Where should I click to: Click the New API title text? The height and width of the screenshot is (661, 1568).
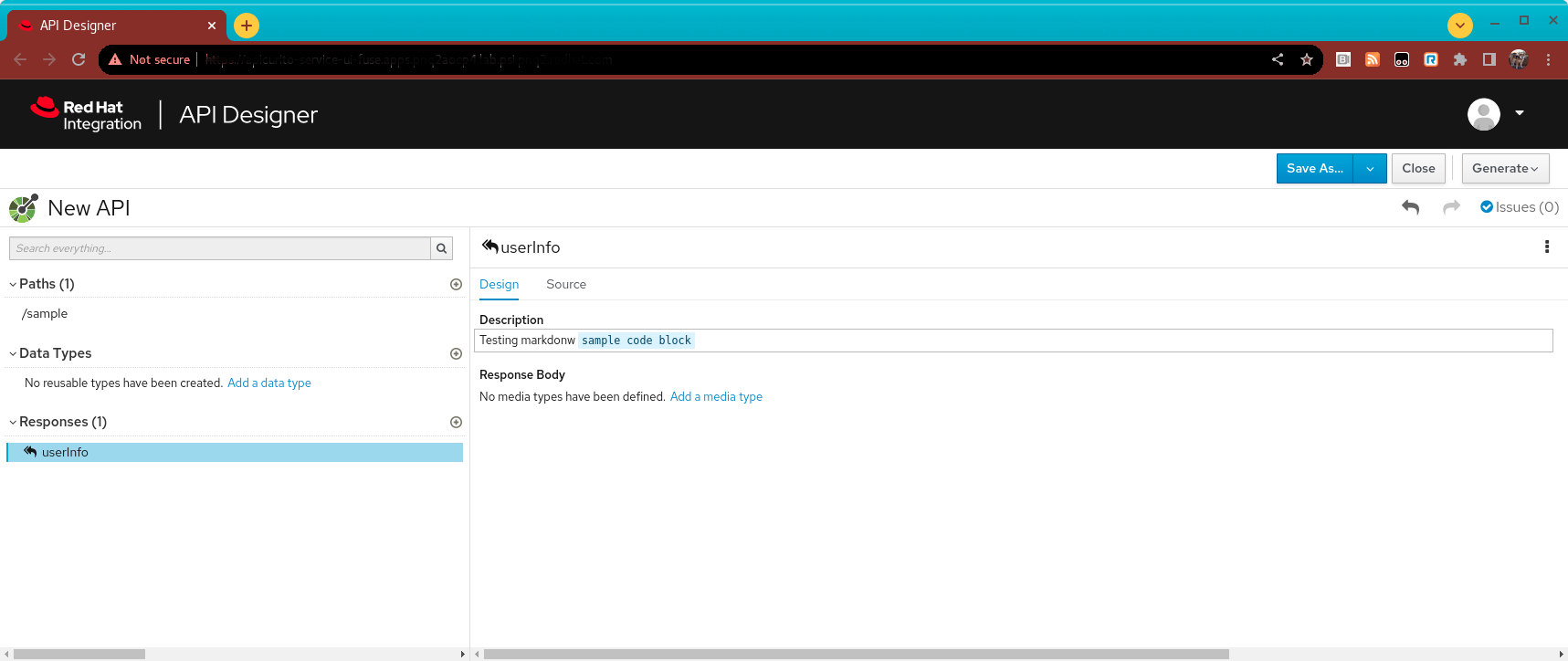(89, 208)
